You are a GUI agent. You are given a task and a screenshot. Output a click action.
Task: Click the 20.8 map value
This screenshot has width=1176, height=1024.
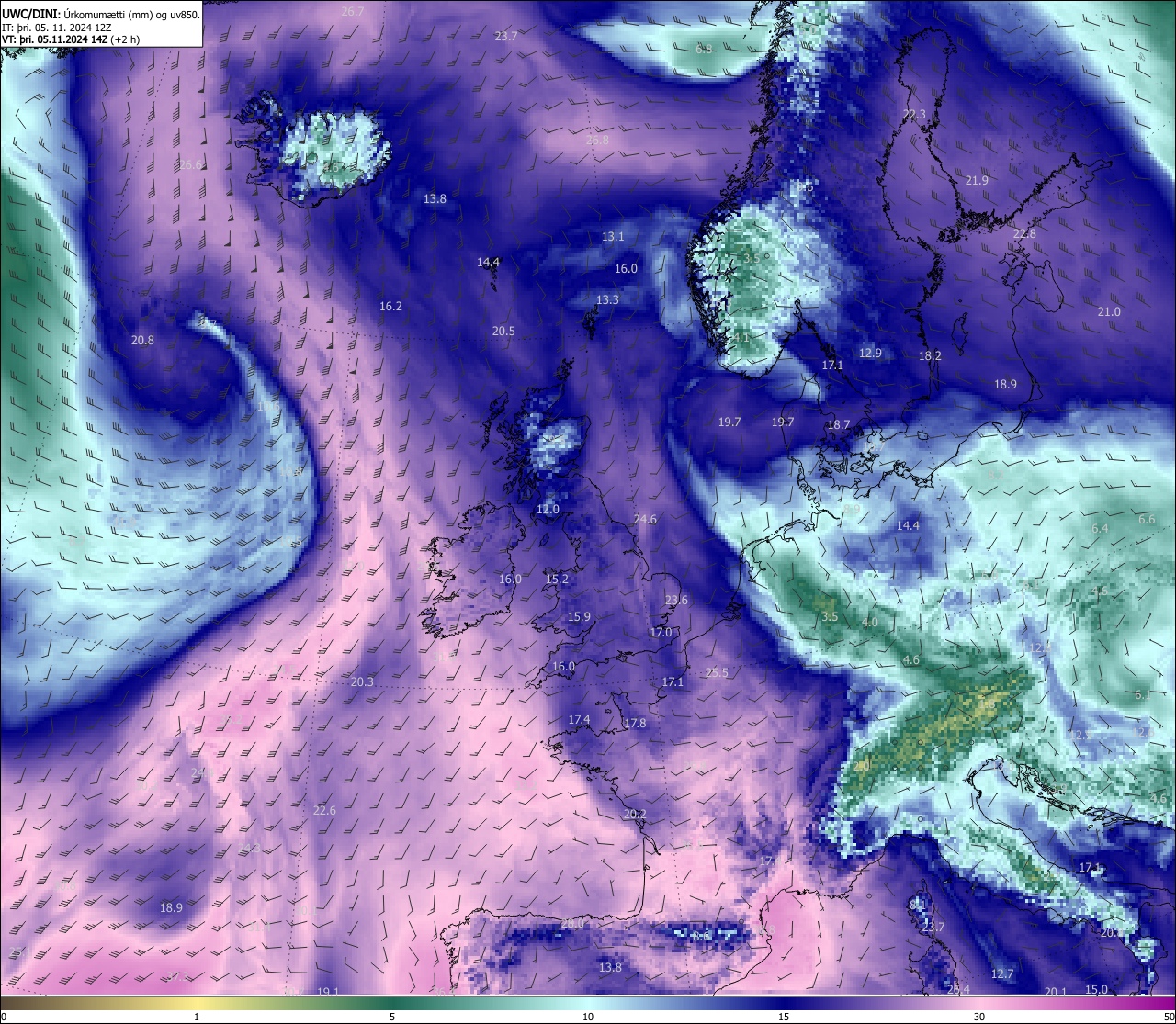(x=142, y=341)
